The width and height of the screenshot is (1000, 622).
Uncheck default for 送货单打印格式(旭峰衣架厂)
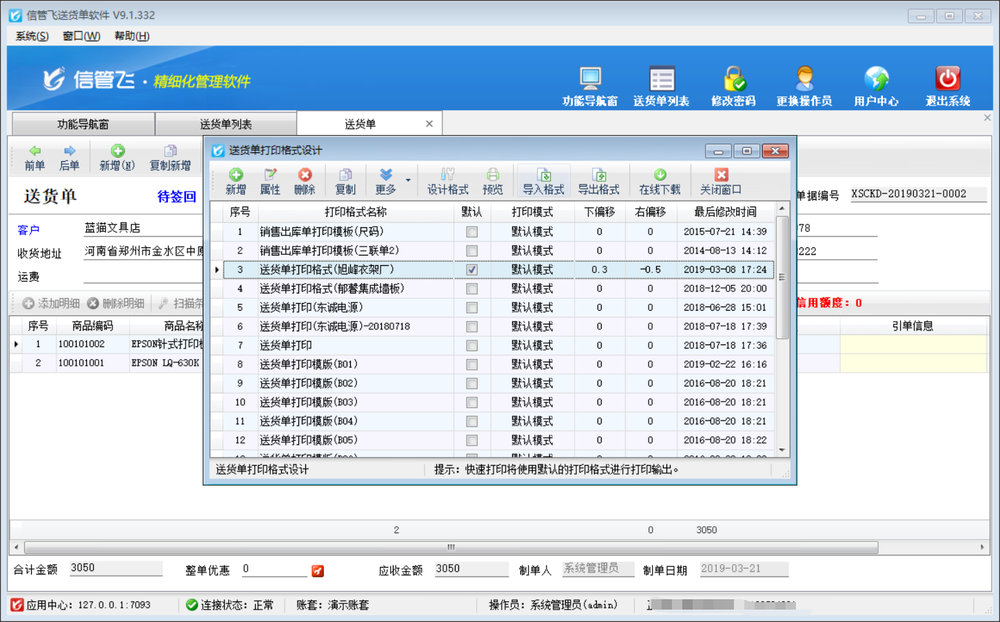click(472, 270)
